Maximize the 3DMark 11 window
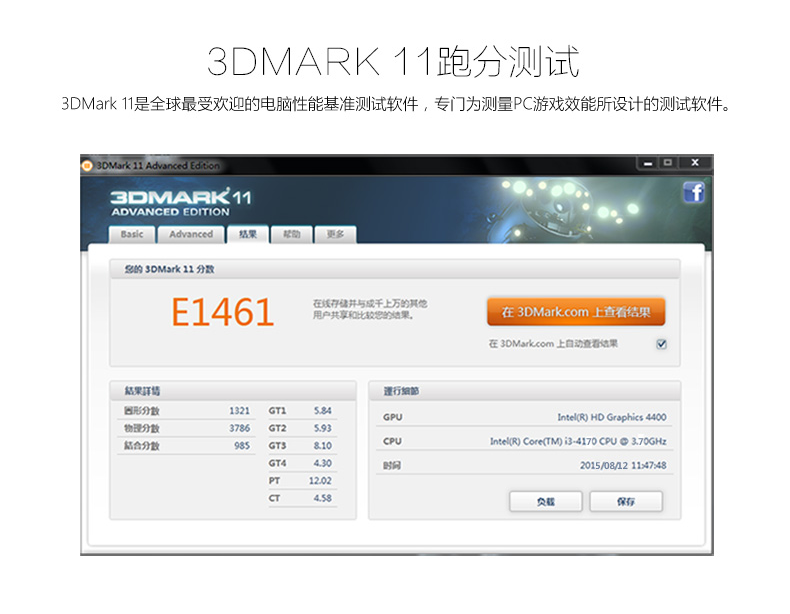Screen dimensions: 790x614 pos(668,163)
